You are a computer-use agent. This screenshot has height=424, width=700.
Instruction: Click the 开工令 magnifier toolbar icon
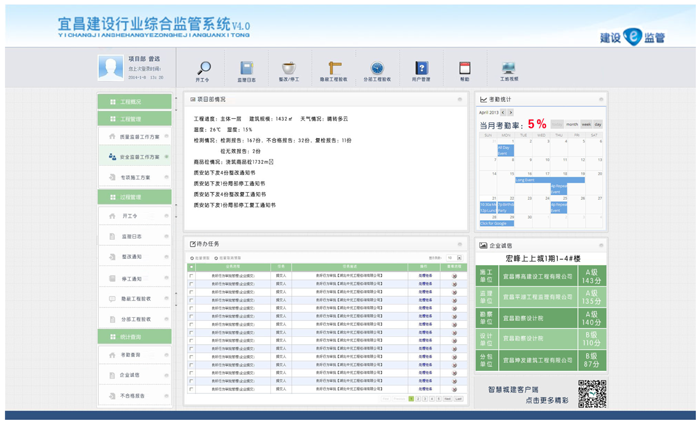(202, 68)
